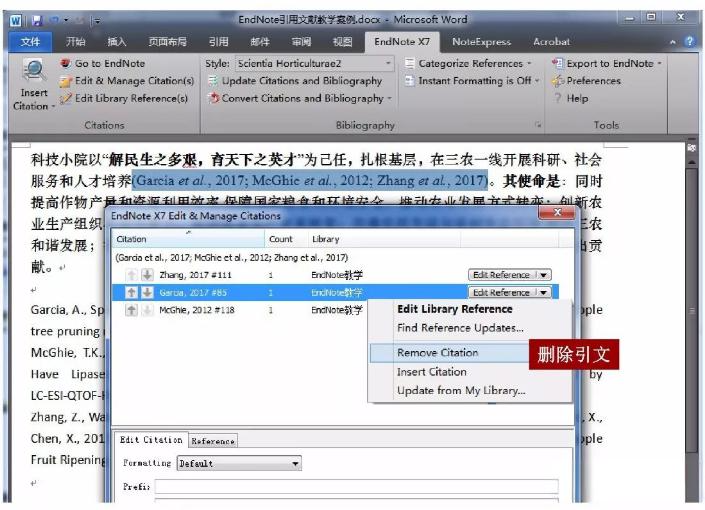This screenshot has width=705, height=510.
Task: Move the Garcia, 2017 citation up
Action: click(x=132, y=293)
